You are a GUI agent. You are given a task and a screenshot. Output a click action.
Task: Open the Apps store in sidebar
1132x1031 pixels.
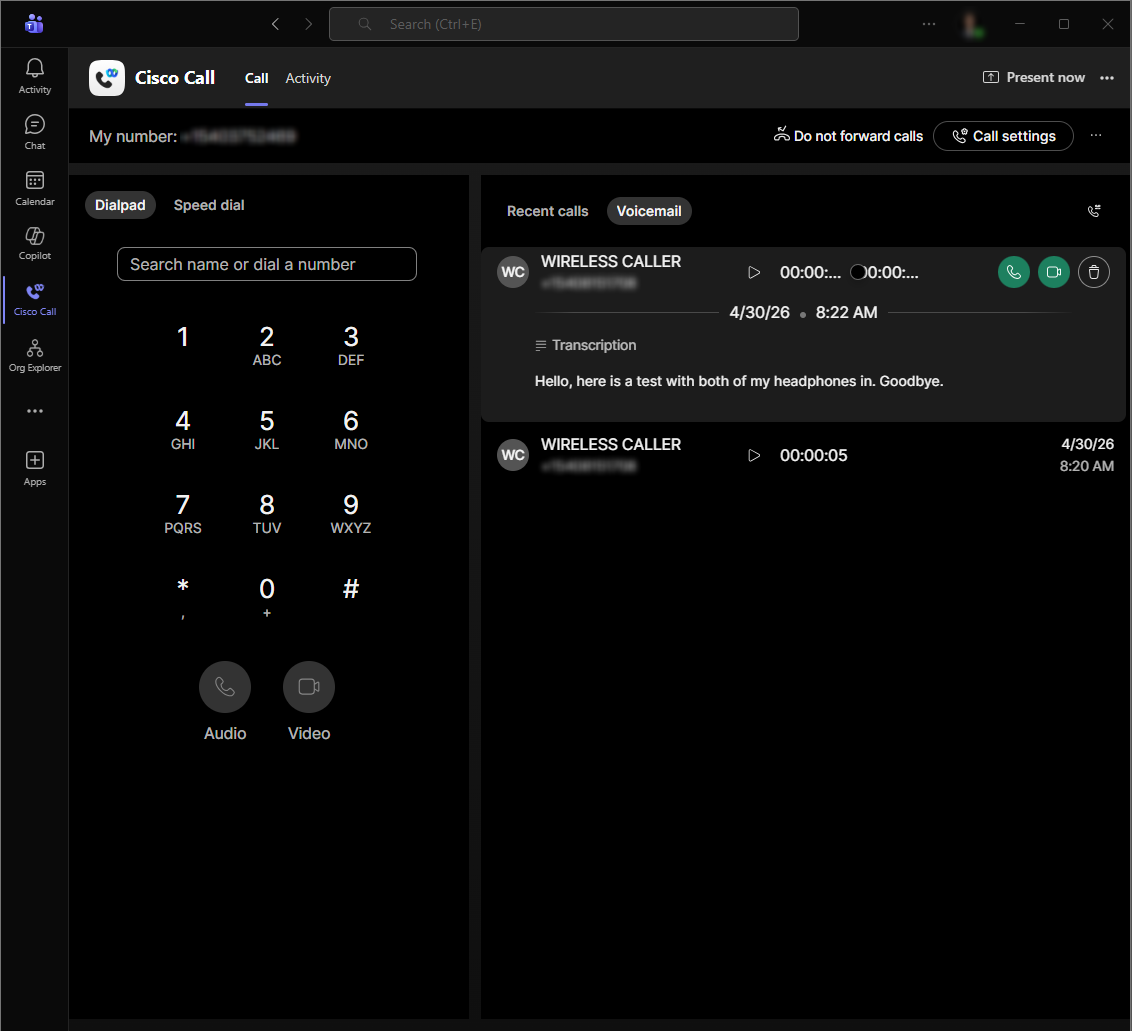pos(35,469)
